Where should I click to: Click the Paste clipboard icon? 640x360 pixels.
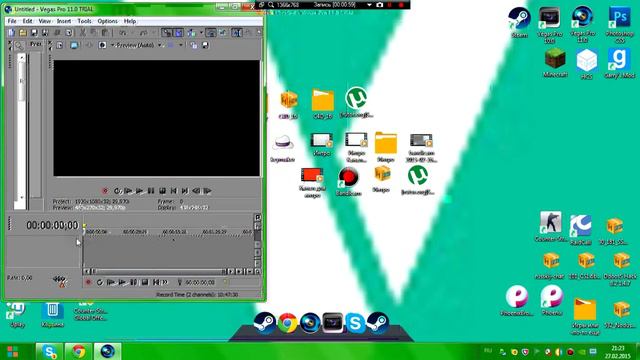pyautogui.click(x=105, y=33)
